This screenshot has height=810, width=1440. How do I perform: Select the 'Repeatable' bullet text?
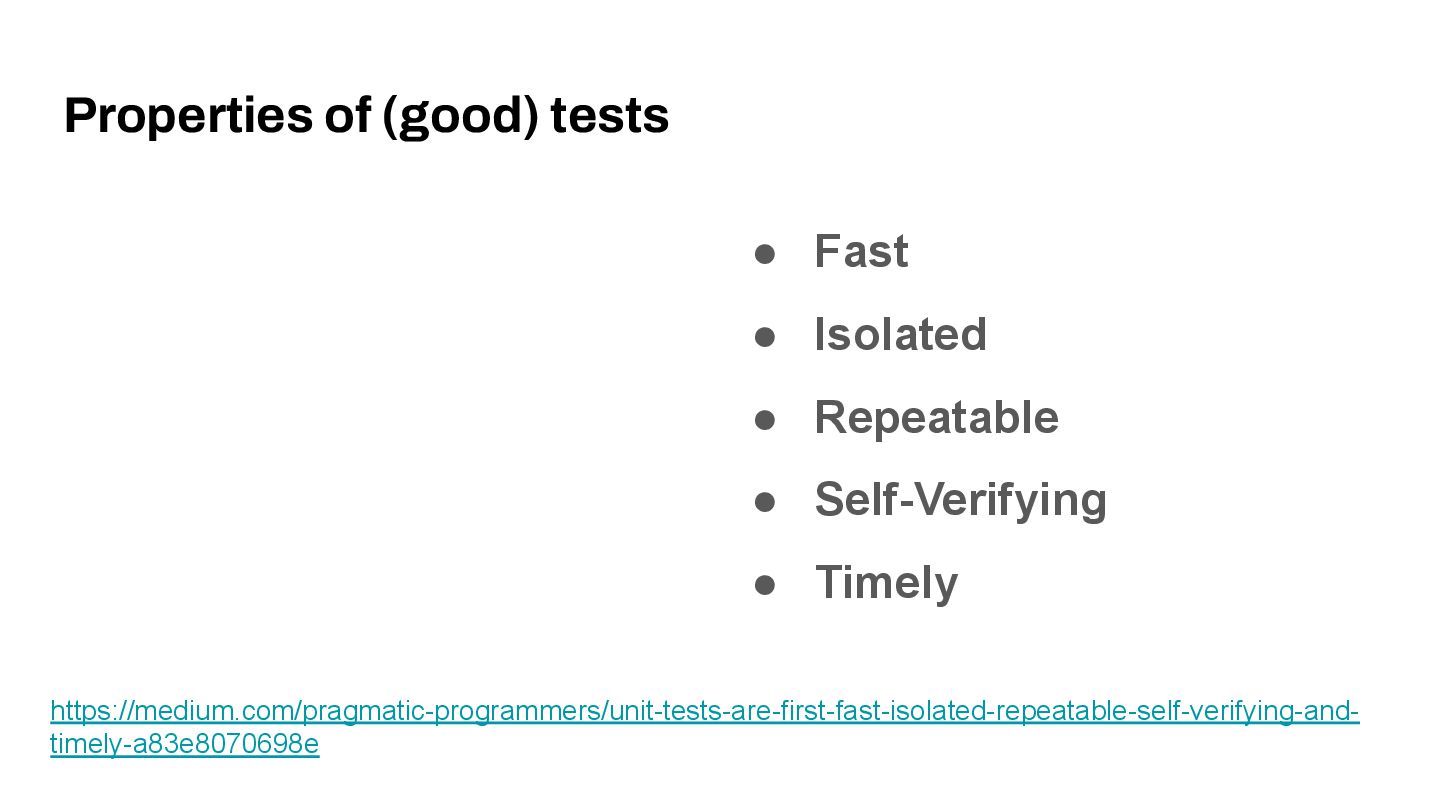click(936, 417)
